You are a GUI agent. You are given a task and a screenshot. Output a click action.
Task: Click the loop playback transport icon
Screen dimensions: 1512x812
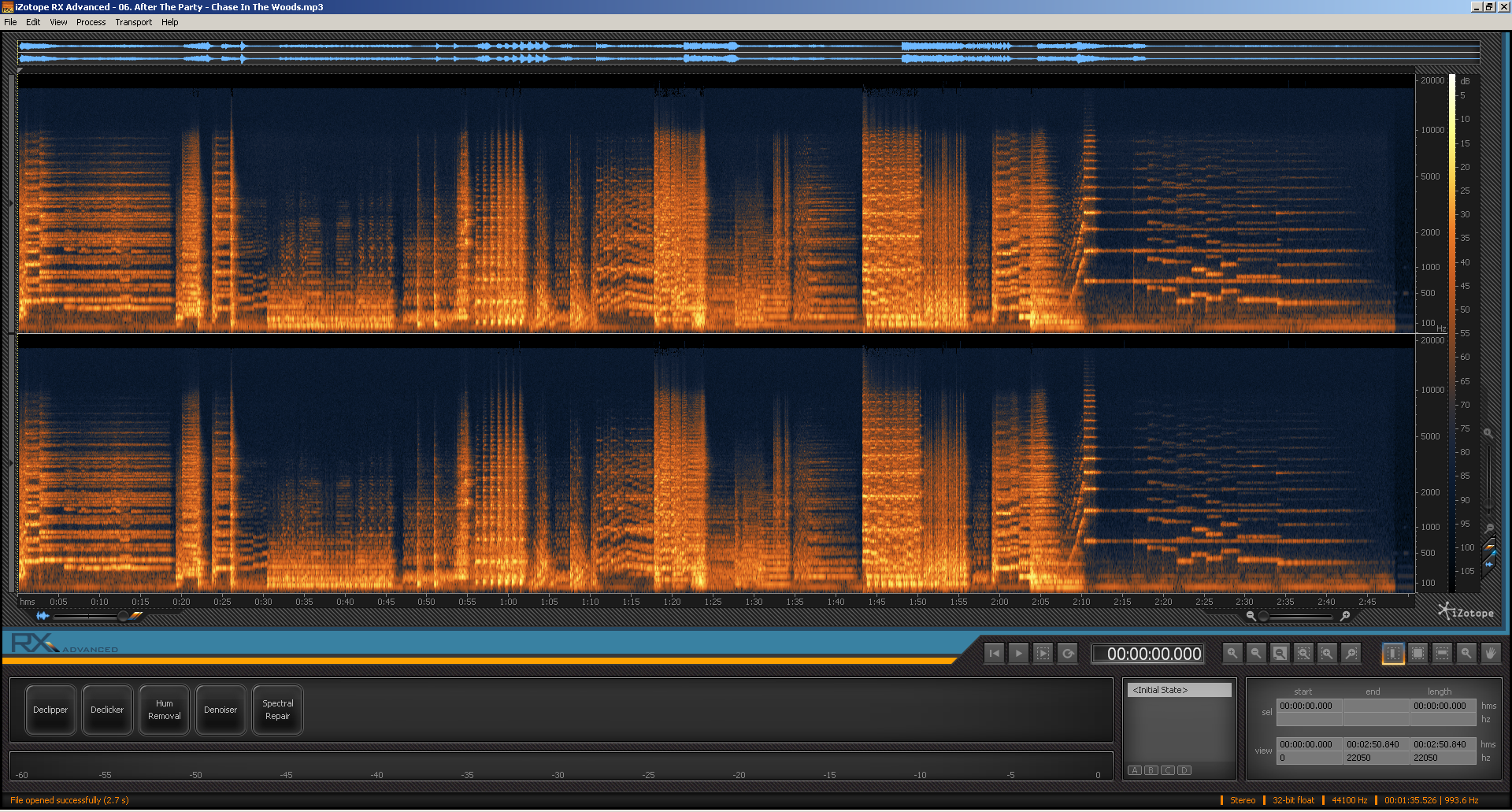pos(1068,653)
